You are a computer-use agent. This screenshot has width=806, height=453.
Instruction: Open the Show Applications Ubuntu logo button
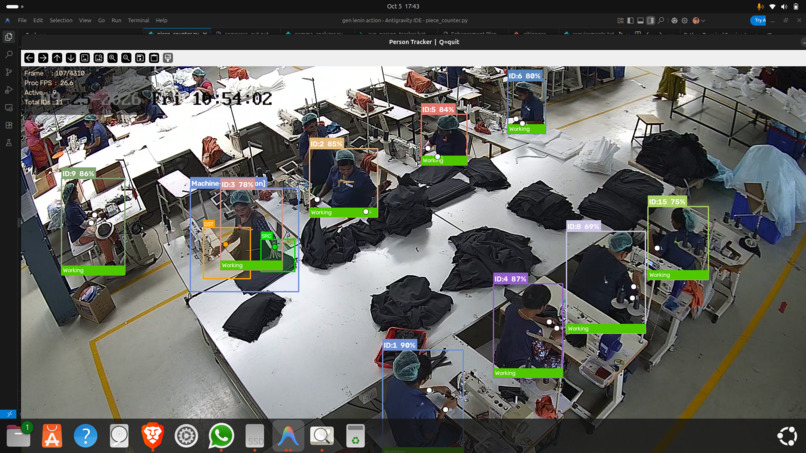[787, 436]
